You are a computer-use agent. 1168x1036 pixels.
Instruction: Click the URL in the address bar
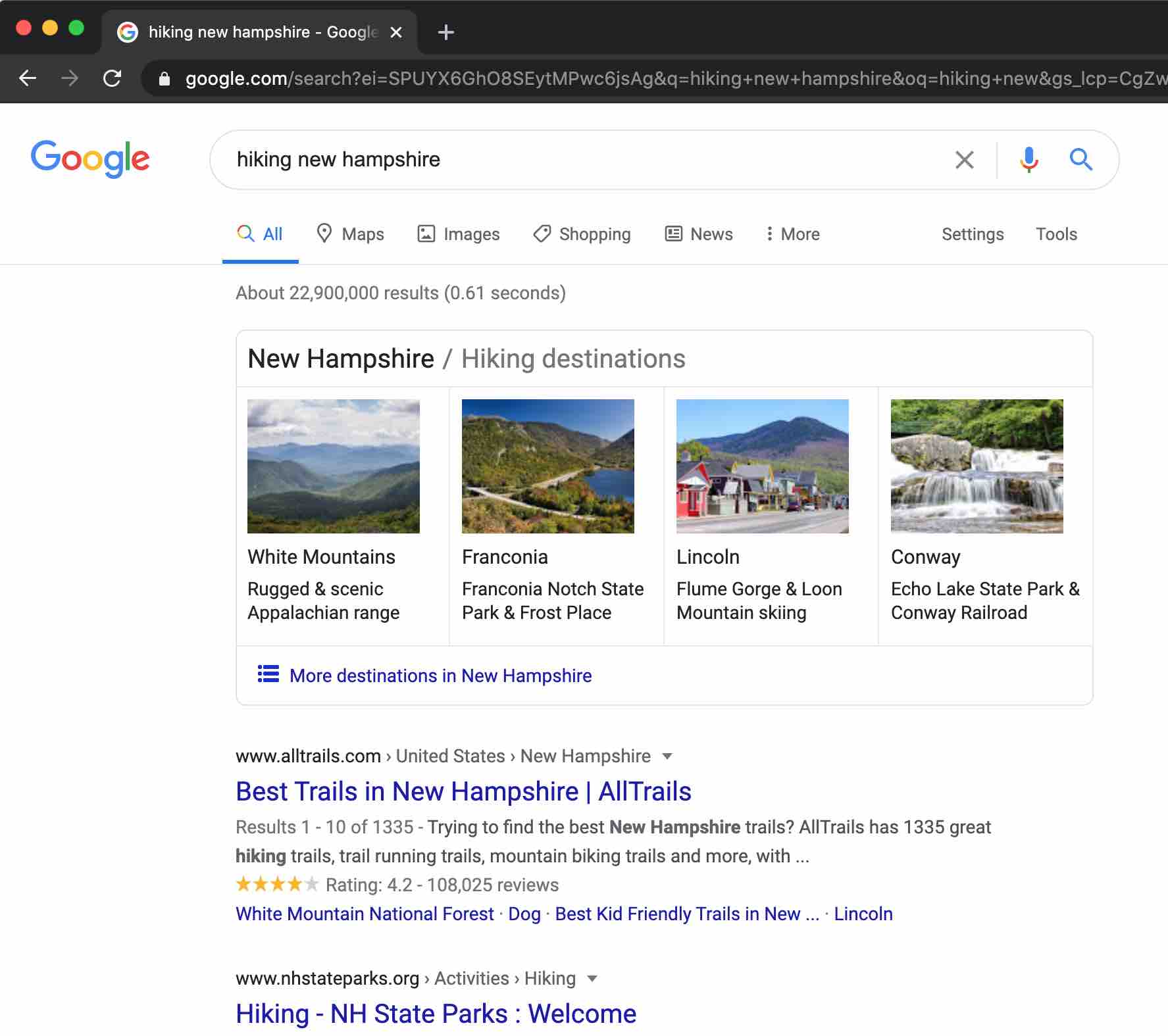[x=676, y=78]
